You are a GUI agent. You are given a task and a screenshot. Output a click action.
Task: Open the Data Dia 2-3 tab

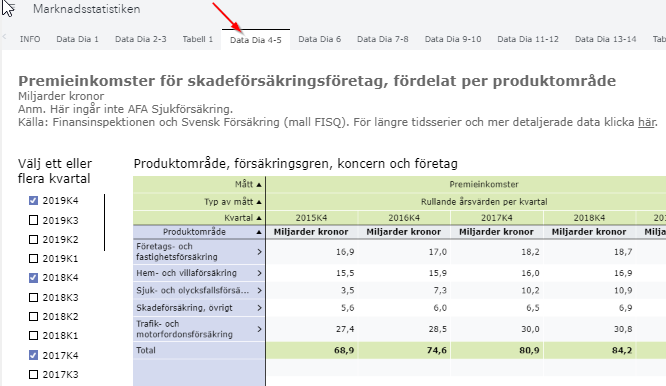pyautogui.click(x=141, y=39)
